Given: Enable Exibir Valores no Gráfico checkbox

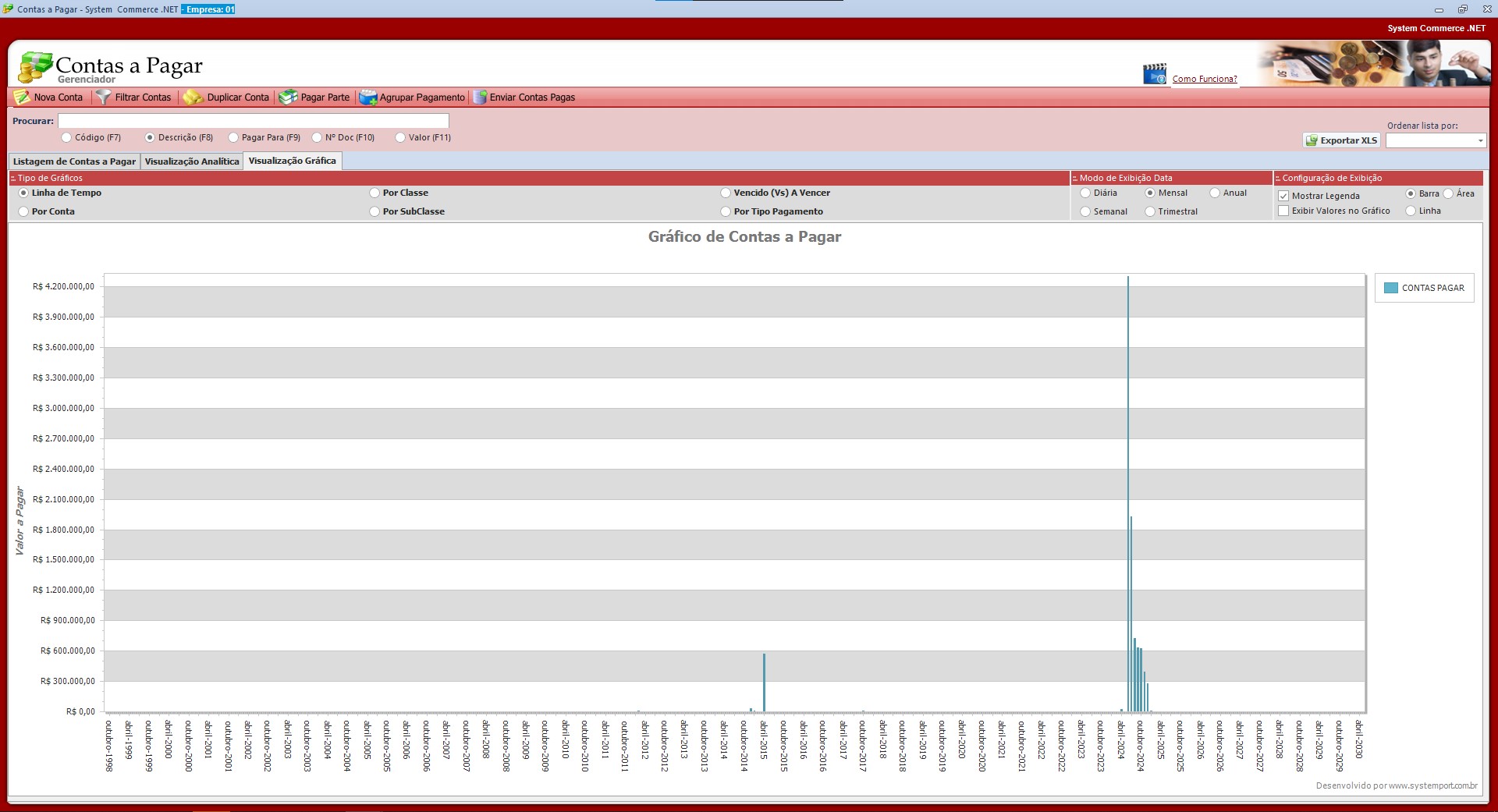Looking at the screenshot, I should (x=1283, y=211).
